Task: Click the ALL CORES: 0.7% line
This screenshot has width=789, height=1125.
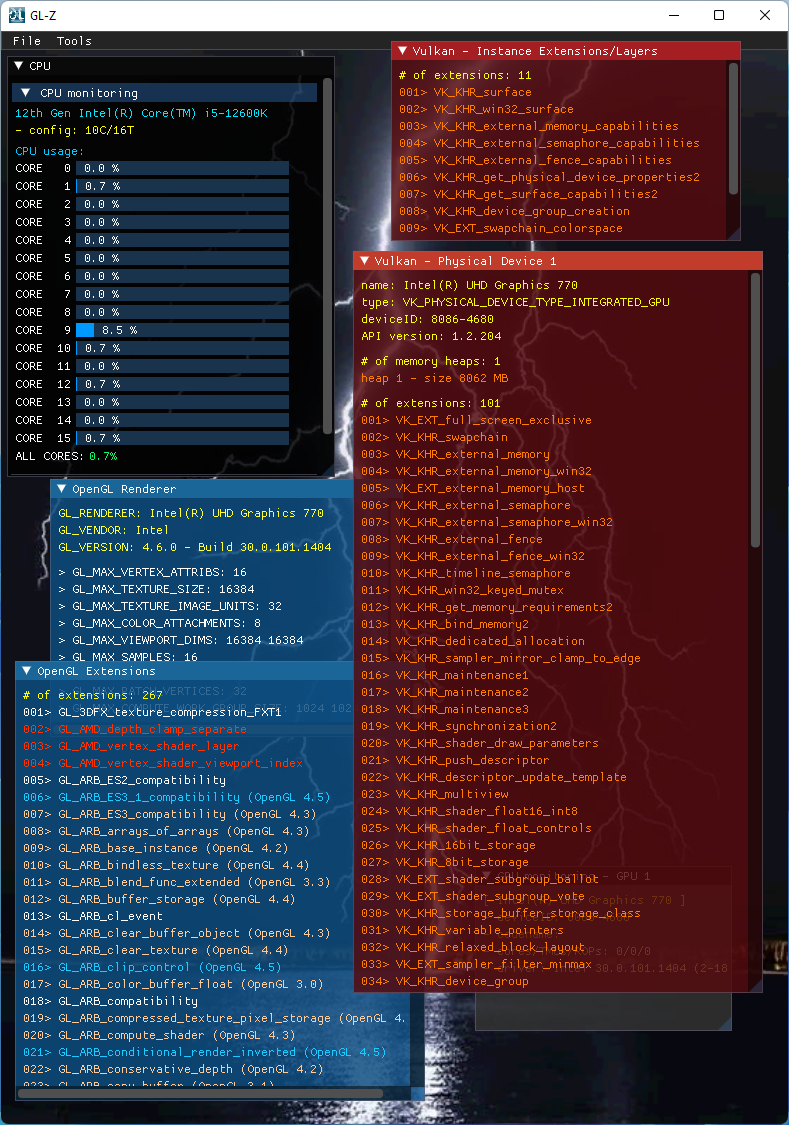Action: pos(66,456)
